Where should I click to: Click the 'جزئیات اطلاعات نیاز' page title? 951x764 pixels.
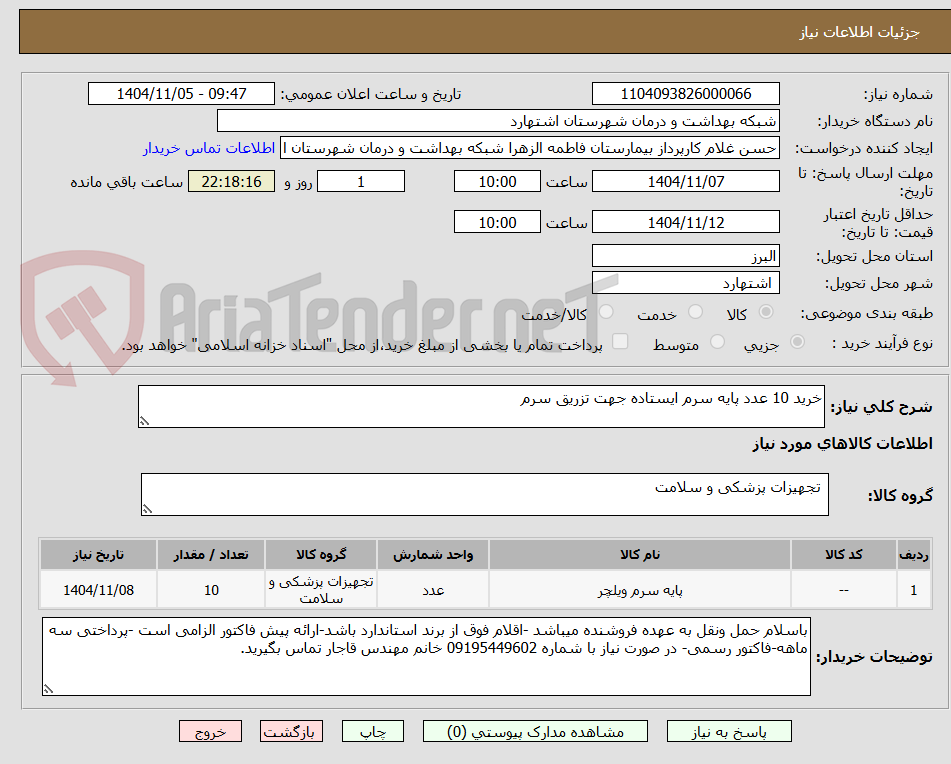pyautogui.click(x=859, y=32)
